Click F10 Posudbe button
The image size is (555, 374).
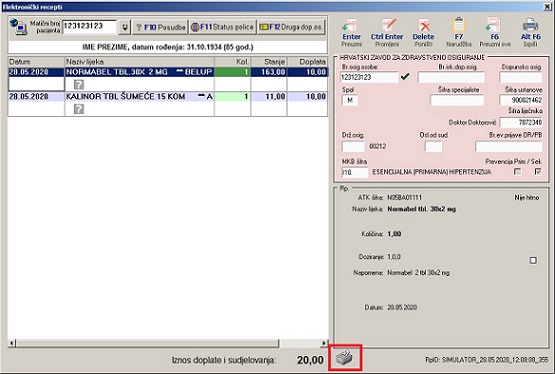point(160,27)
